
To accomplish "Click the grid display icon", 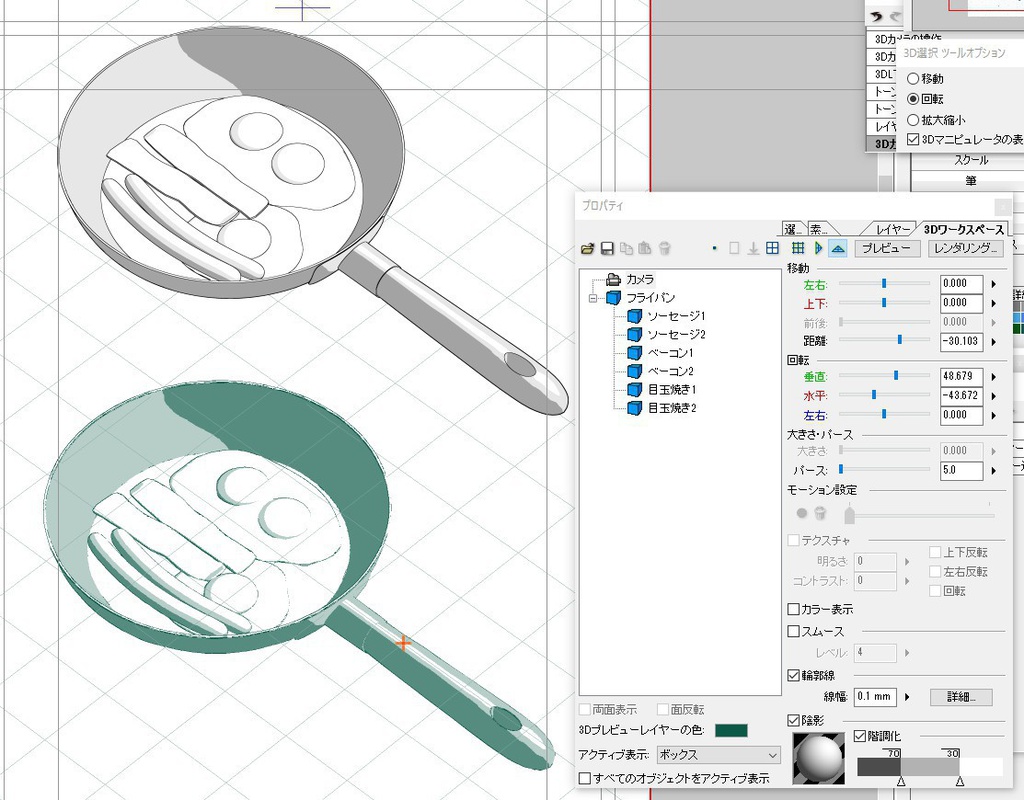I will pyautogui.click(x=797, y=248).
